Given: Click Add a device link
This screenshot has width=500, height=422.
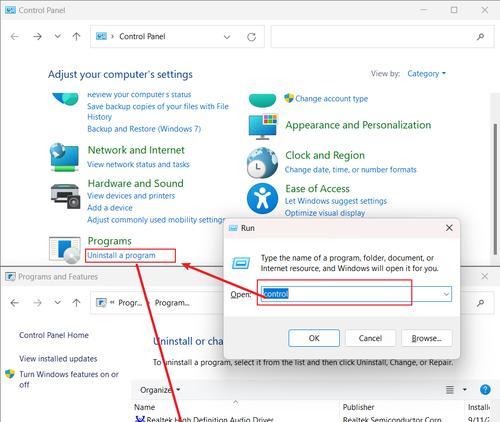Looking at the screenshot, I should coord(110,208).
